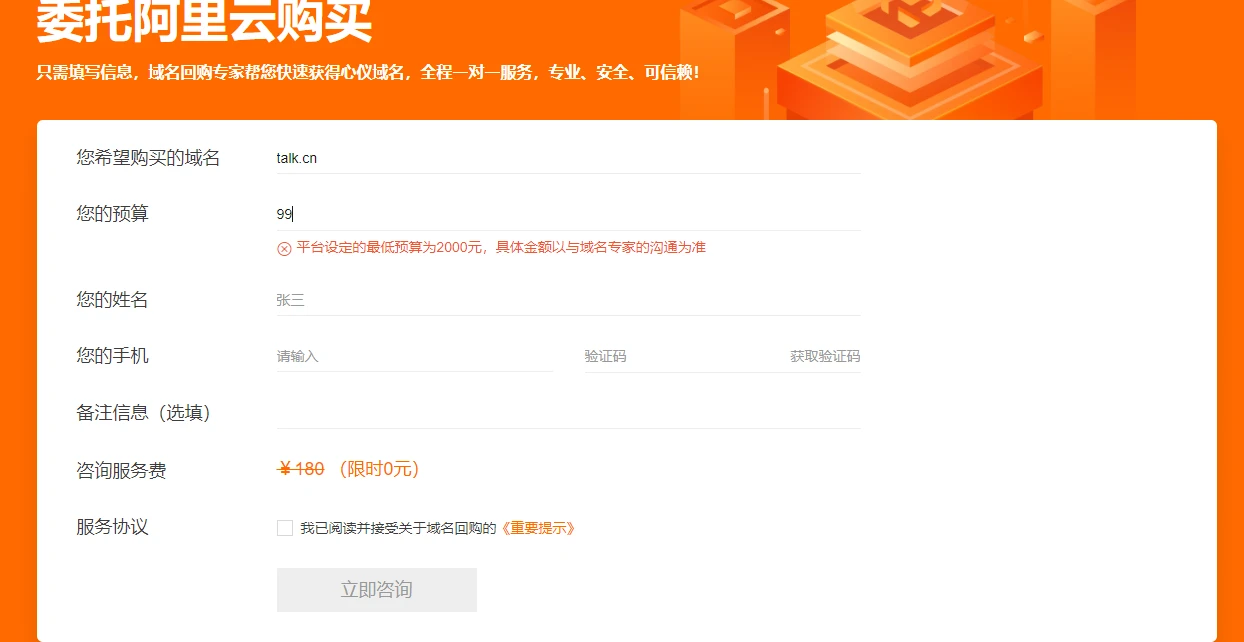Open the 《重要提示》 link

click(537, 528)
